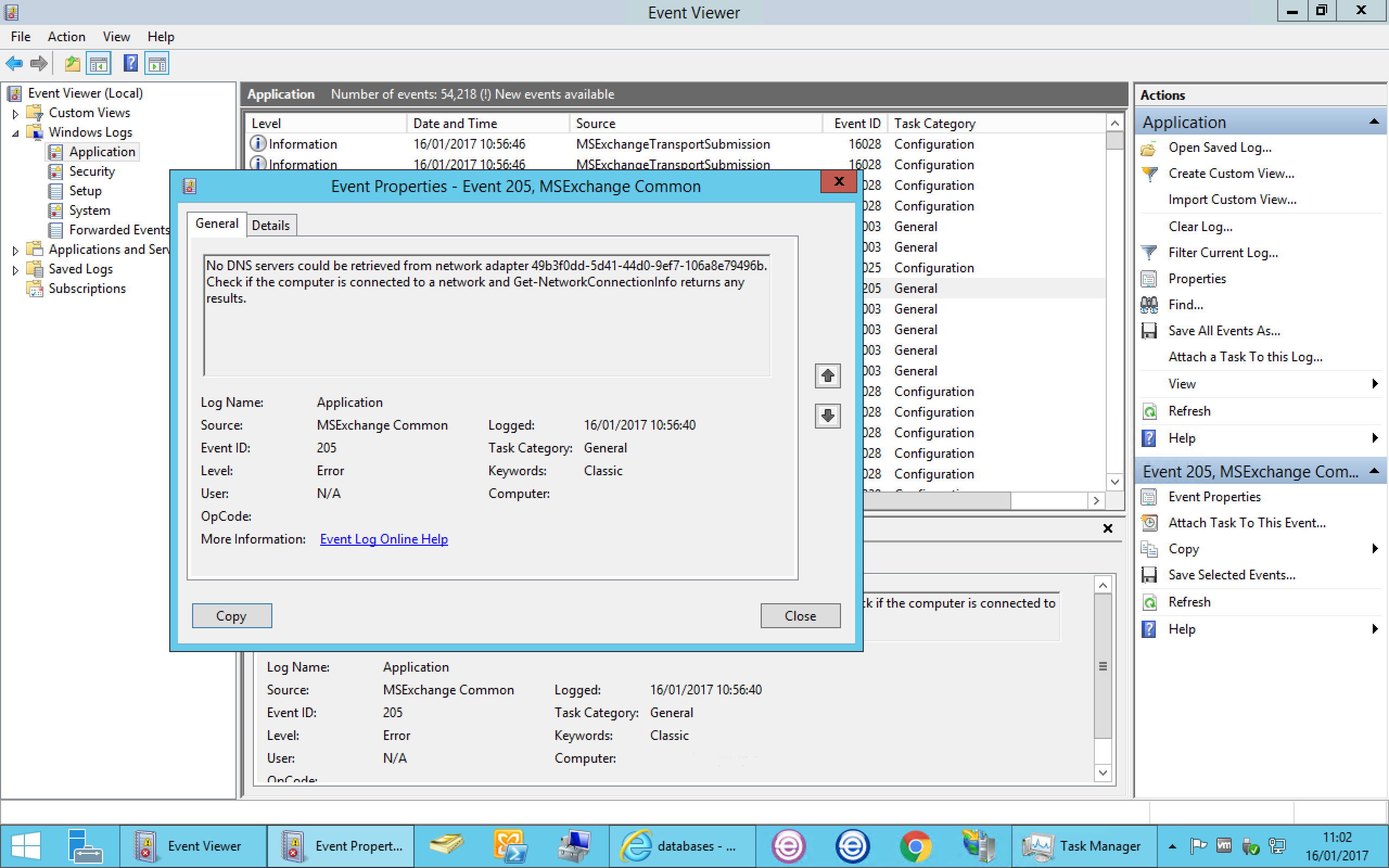The image size is (1389, 868).
Task: Open Saved Log in the Actions pane
Action: pos(1219,148)
